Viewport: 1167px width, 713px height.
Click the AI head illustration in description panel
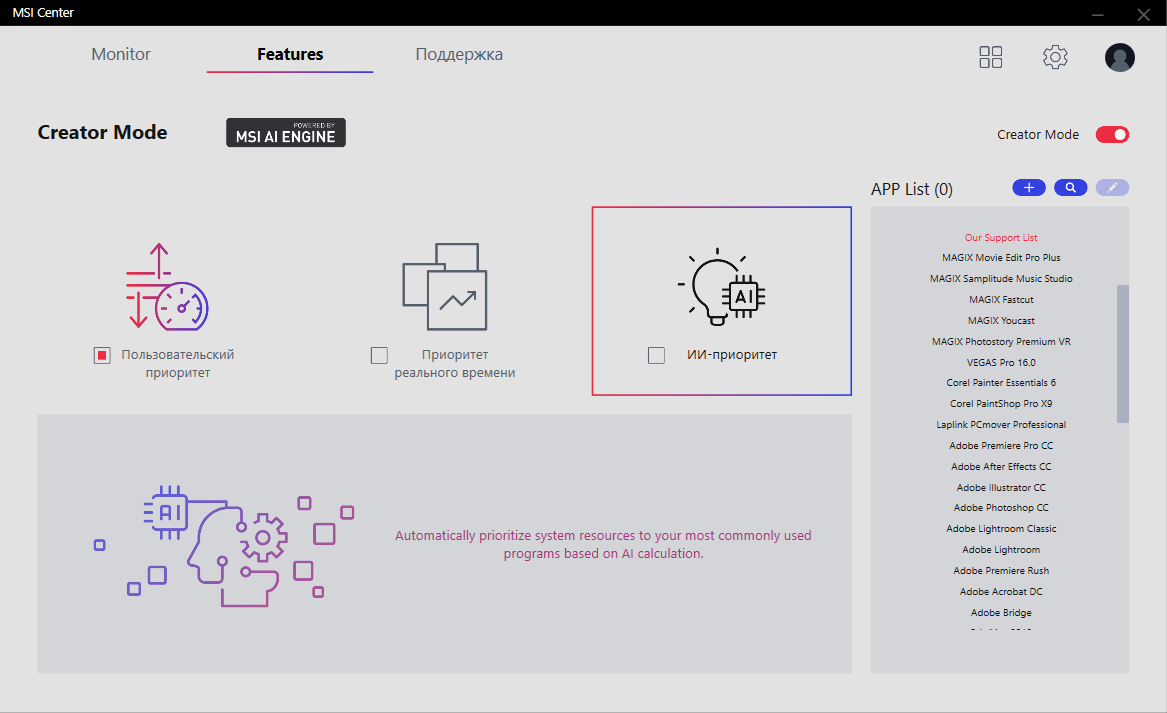click(x=224, y=546)
